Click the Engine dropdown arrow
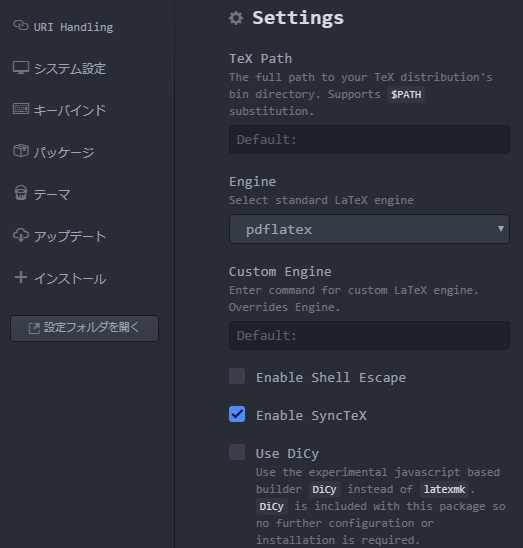 (x=501, y=229)
